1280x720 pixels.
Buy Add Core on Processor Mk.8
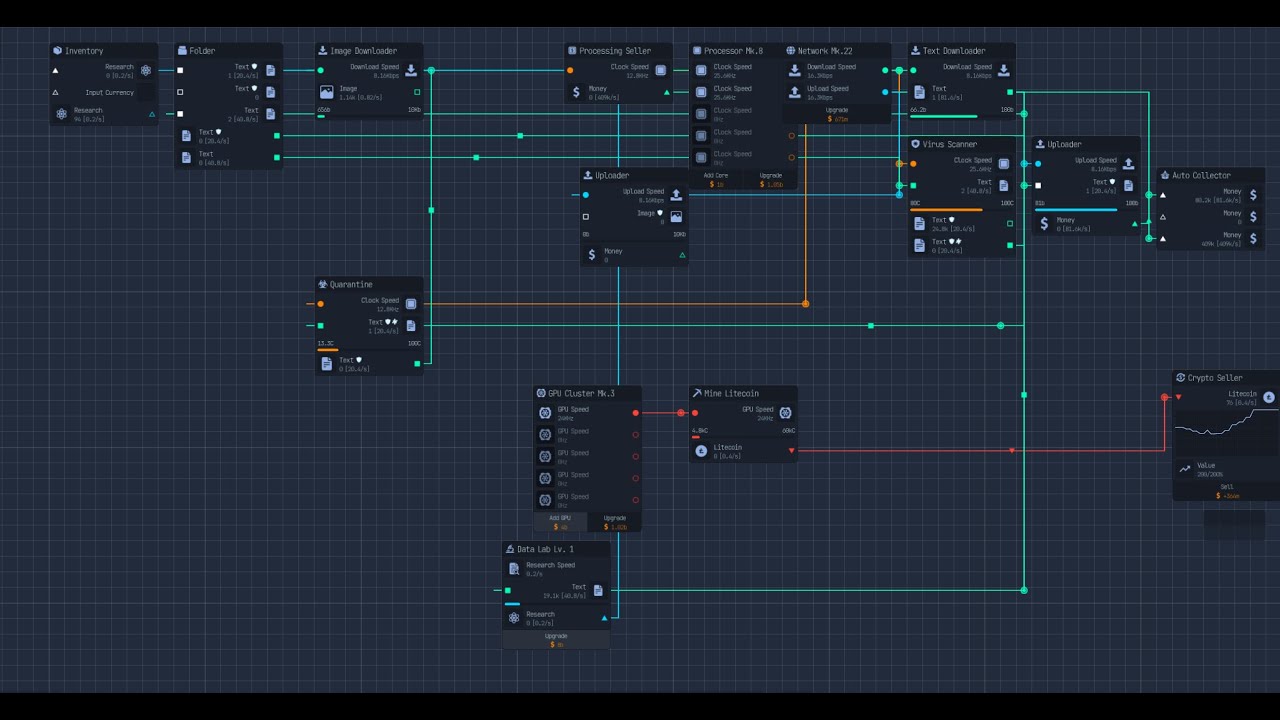pos(716,180)
